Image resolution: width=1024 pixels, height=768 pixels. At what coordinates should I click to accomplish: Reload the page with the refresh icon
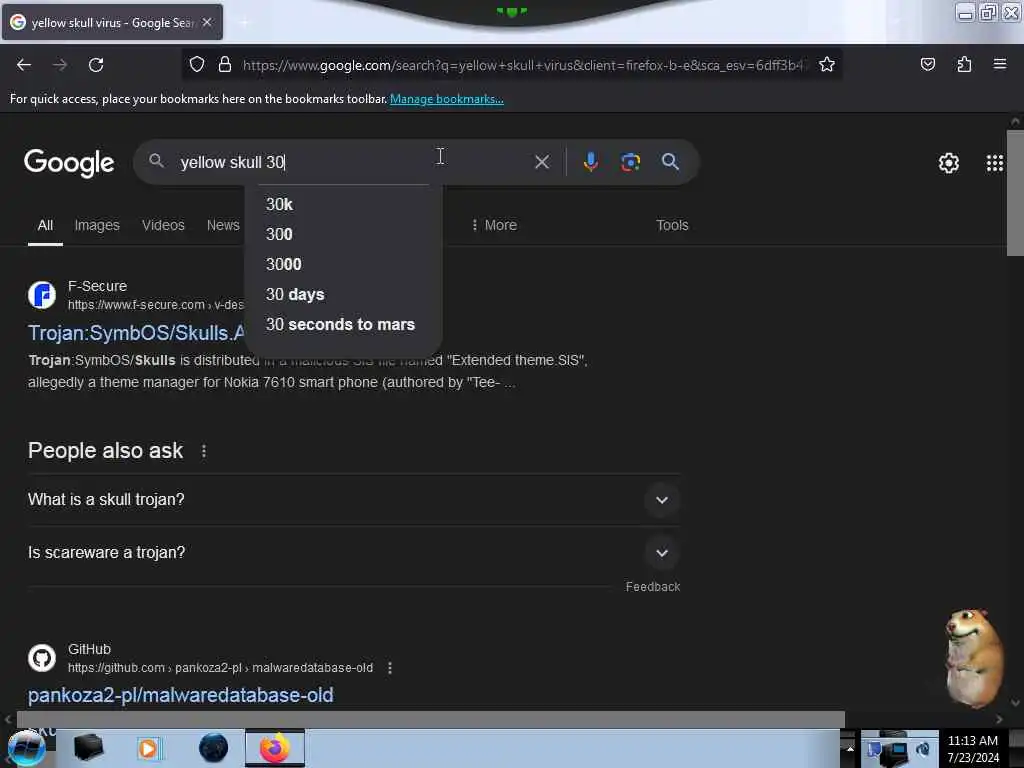click(96, 65)
